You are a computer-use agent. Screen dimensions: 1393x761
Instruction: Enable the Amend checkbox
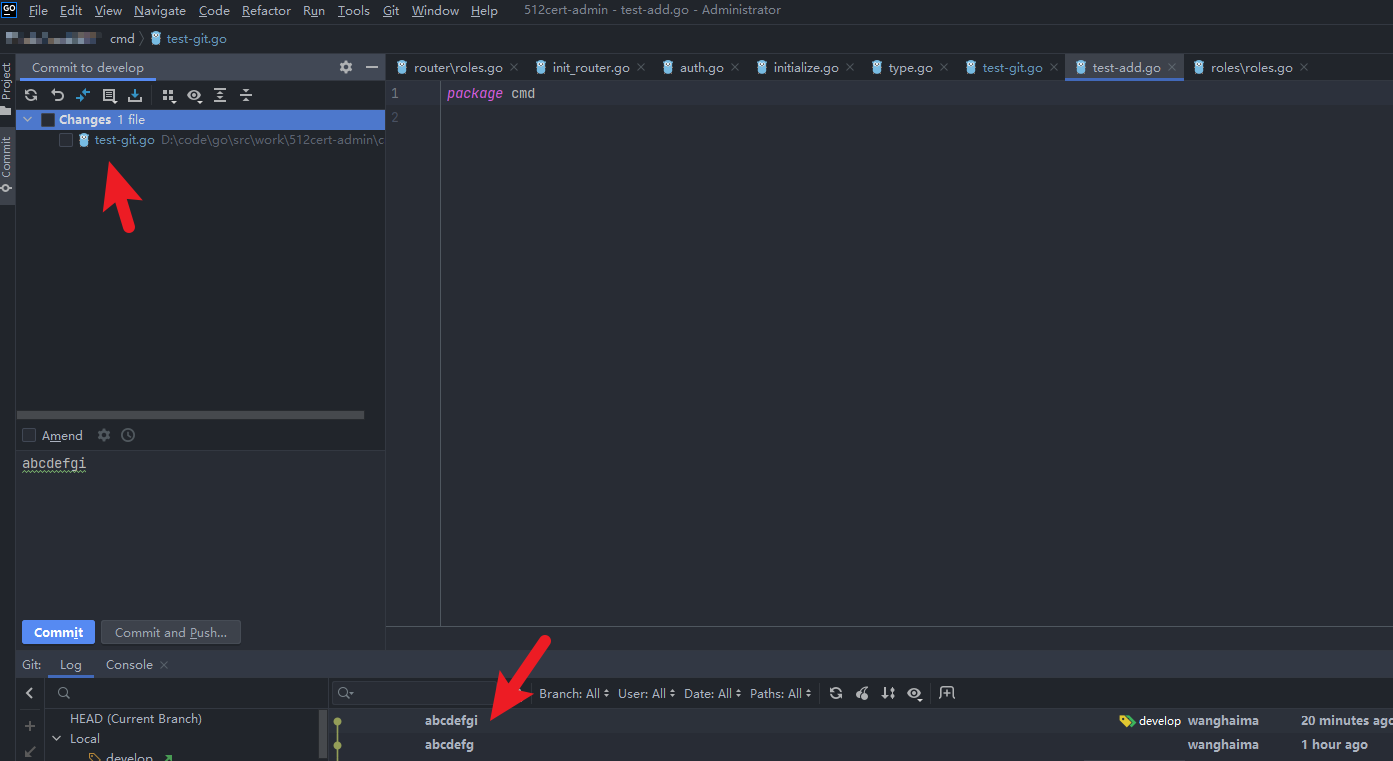pos(29,435)
